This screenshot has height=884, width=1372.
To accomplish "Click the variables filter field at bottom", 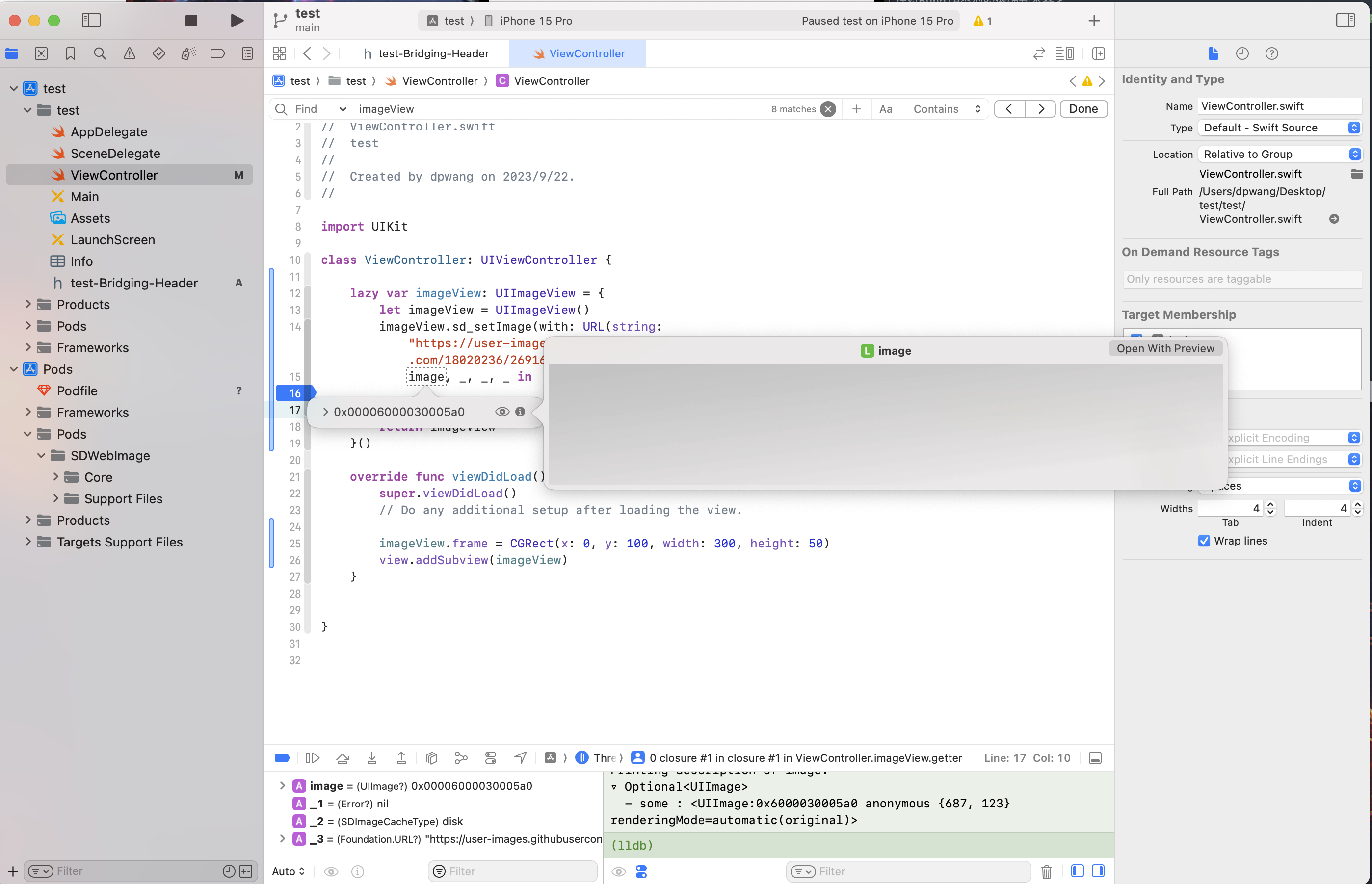I will 511,871.
